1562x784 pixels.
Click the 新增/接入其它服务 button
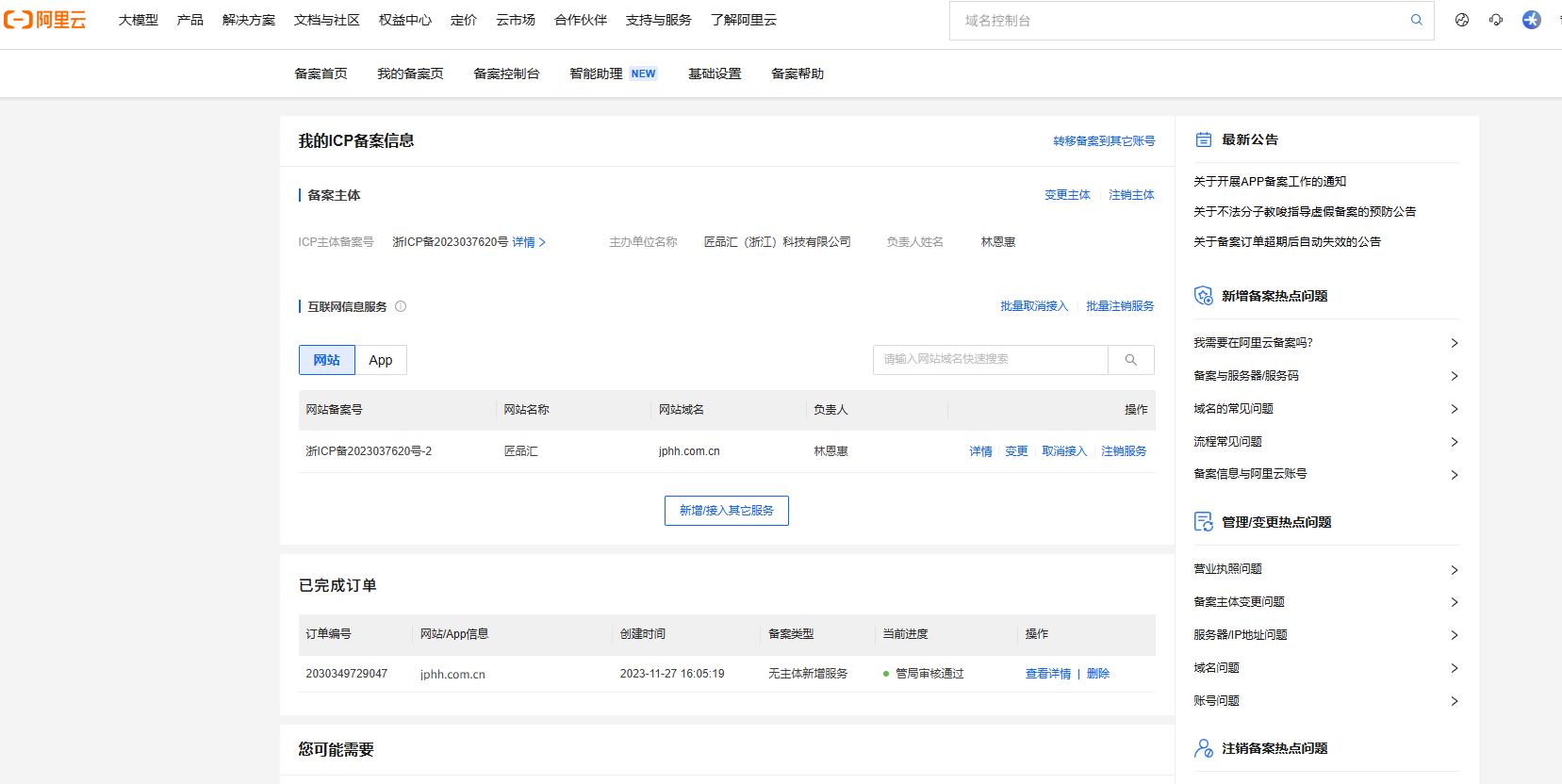tap(727, 511)
